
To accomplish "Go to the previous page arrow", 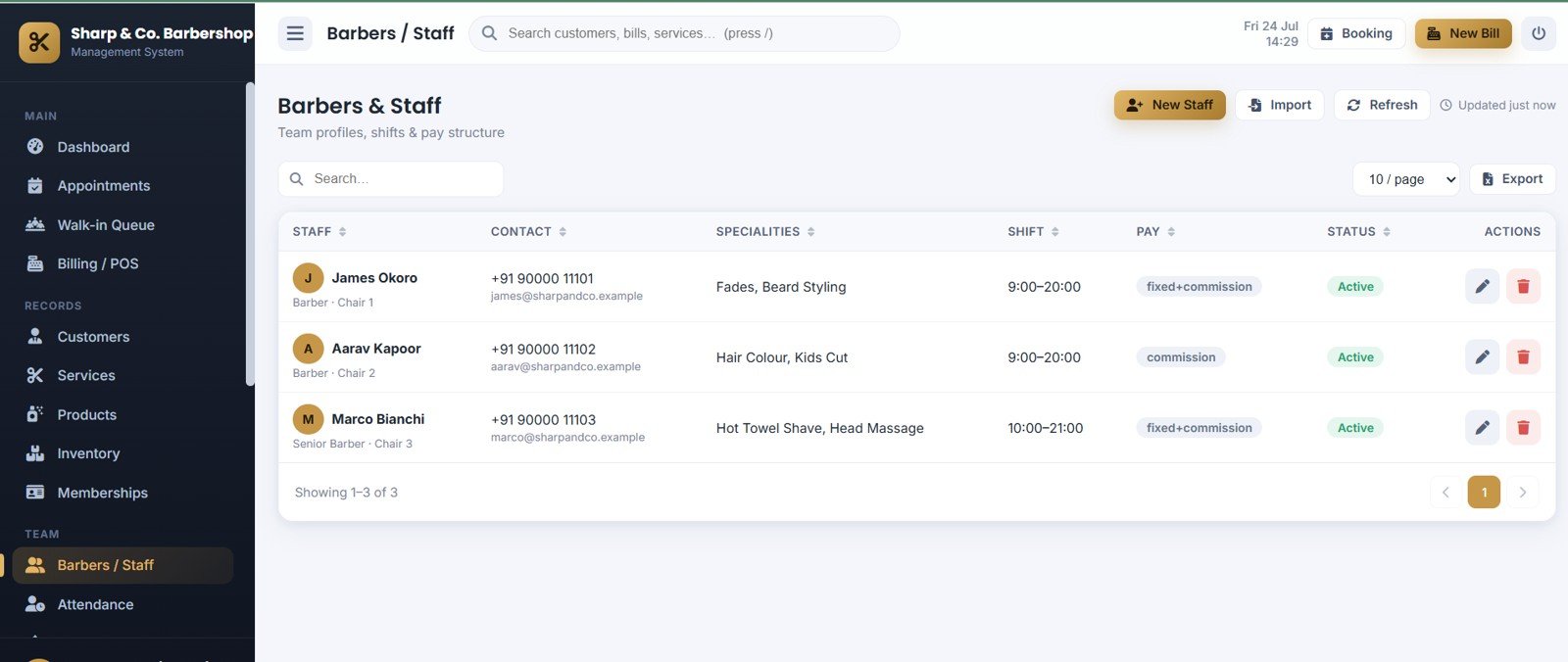I will tap(1445, 493).
